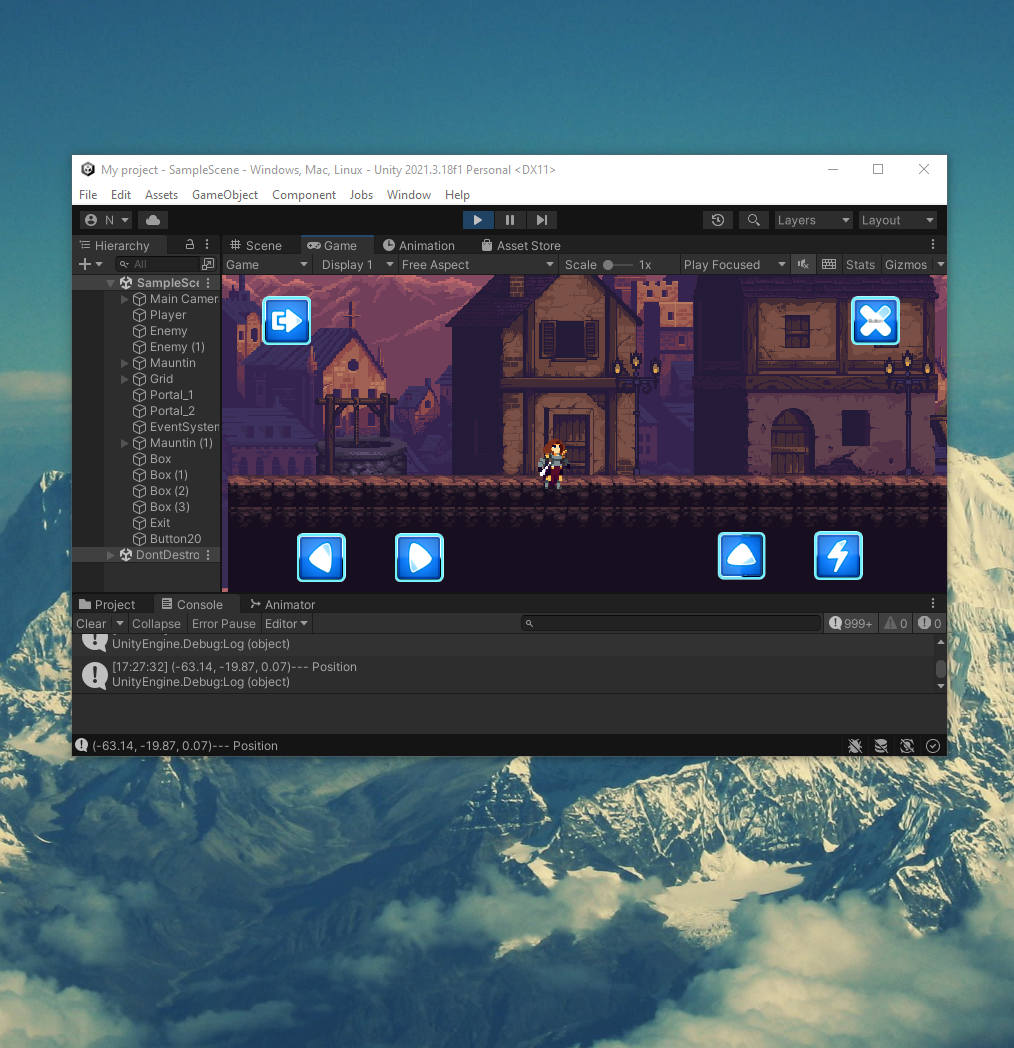Click the Console search field

click(670, 624)
